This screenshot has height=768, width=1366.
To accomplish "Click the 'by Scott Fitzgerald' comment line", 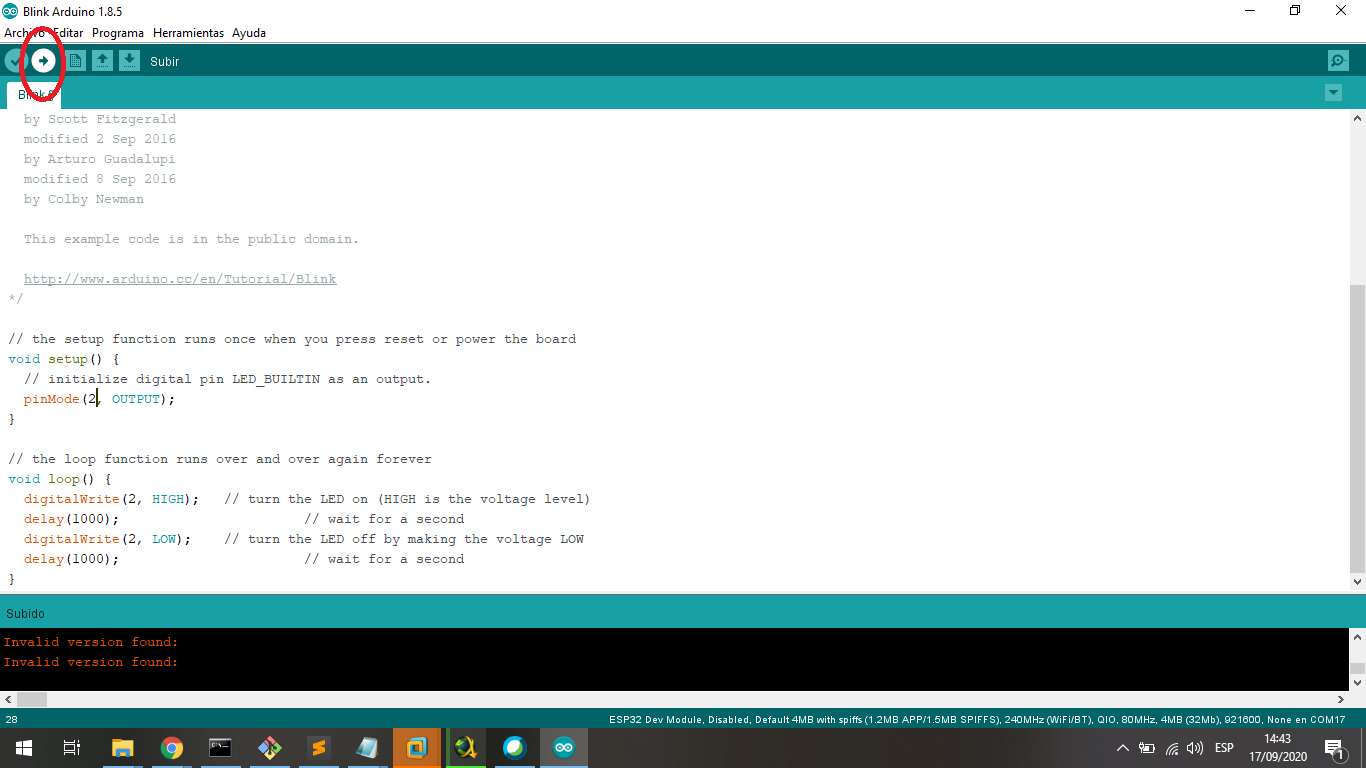I will [x=100, y=119].
